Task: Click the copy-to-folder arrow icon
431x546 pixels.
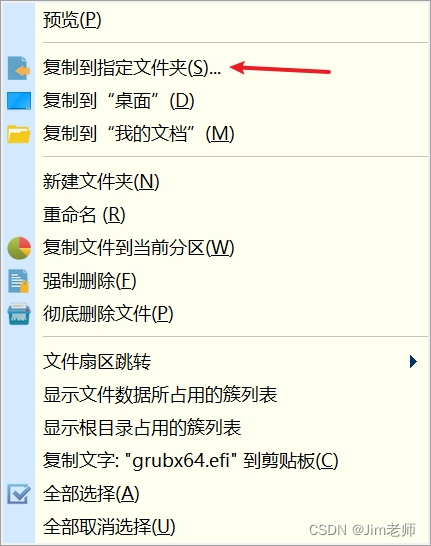Action: tap(19, 68)
